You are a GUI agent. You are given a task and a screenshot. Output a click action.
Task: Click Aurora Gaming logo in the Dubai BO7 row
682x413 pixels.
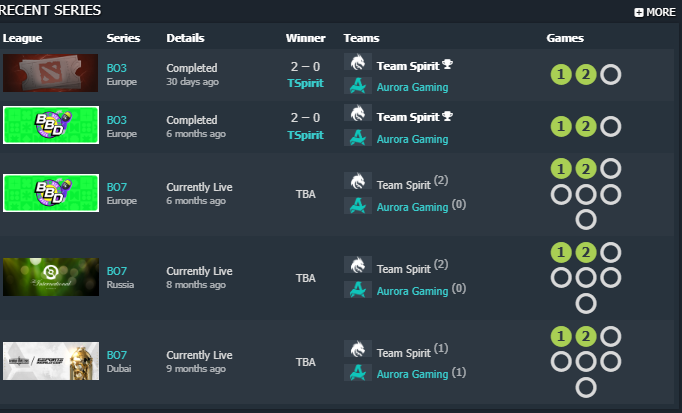click(358, 373)
